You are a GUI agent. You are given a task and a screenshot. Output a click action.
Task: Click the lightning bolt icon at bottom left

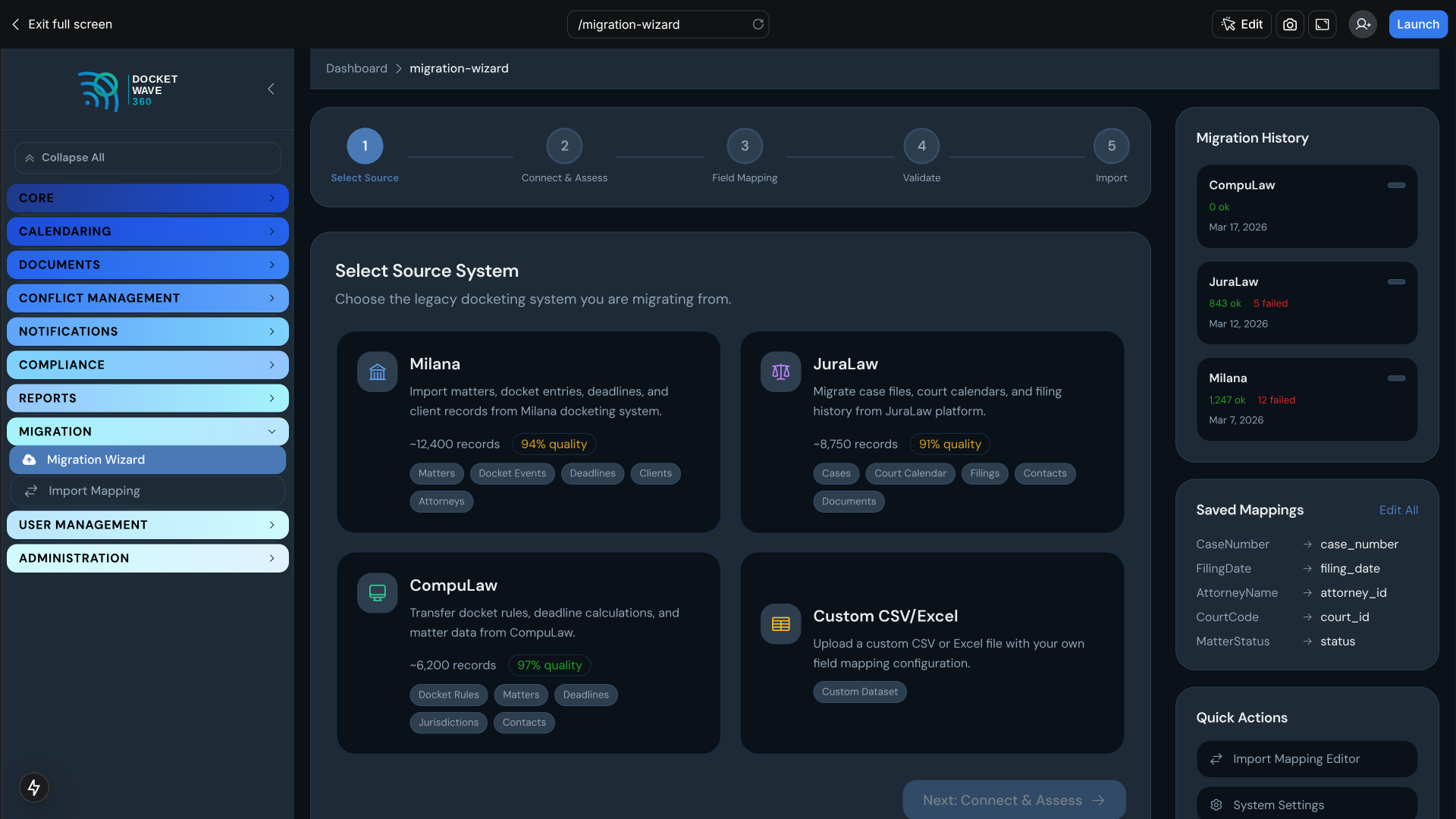point(33,787)
